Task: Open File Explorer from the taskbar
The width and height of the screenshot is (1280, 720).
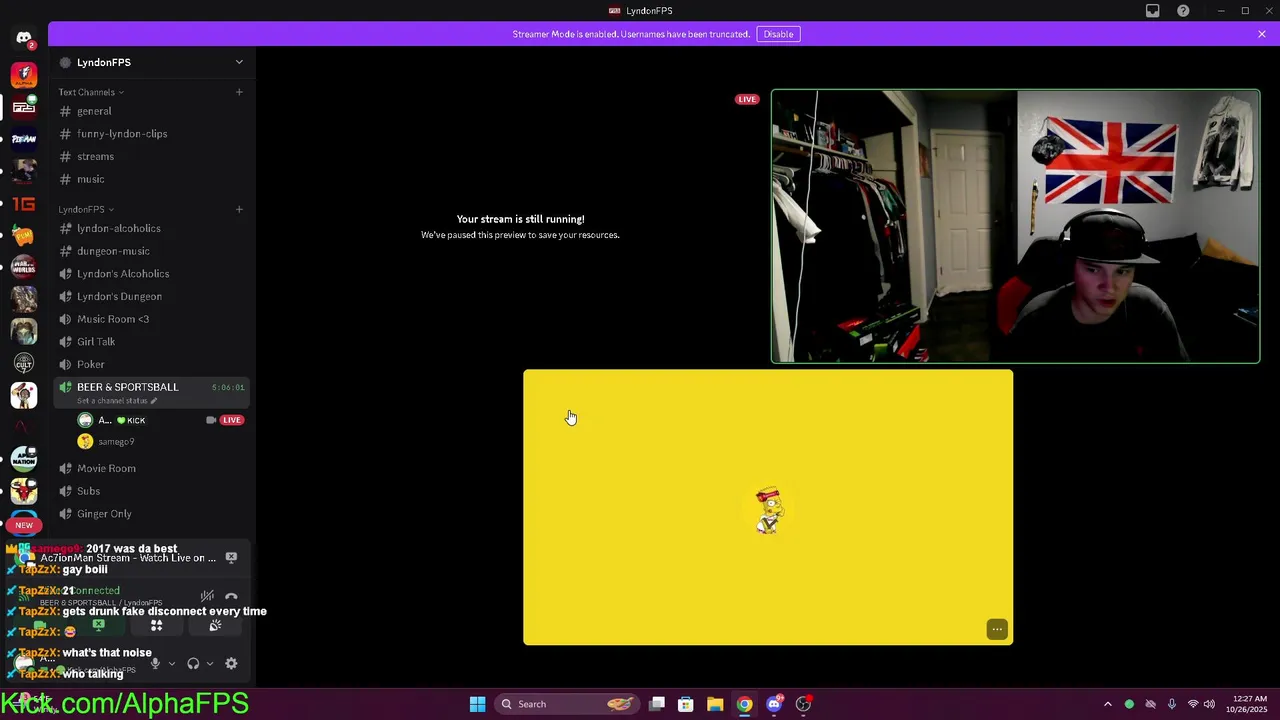Action: click(715, 704)
